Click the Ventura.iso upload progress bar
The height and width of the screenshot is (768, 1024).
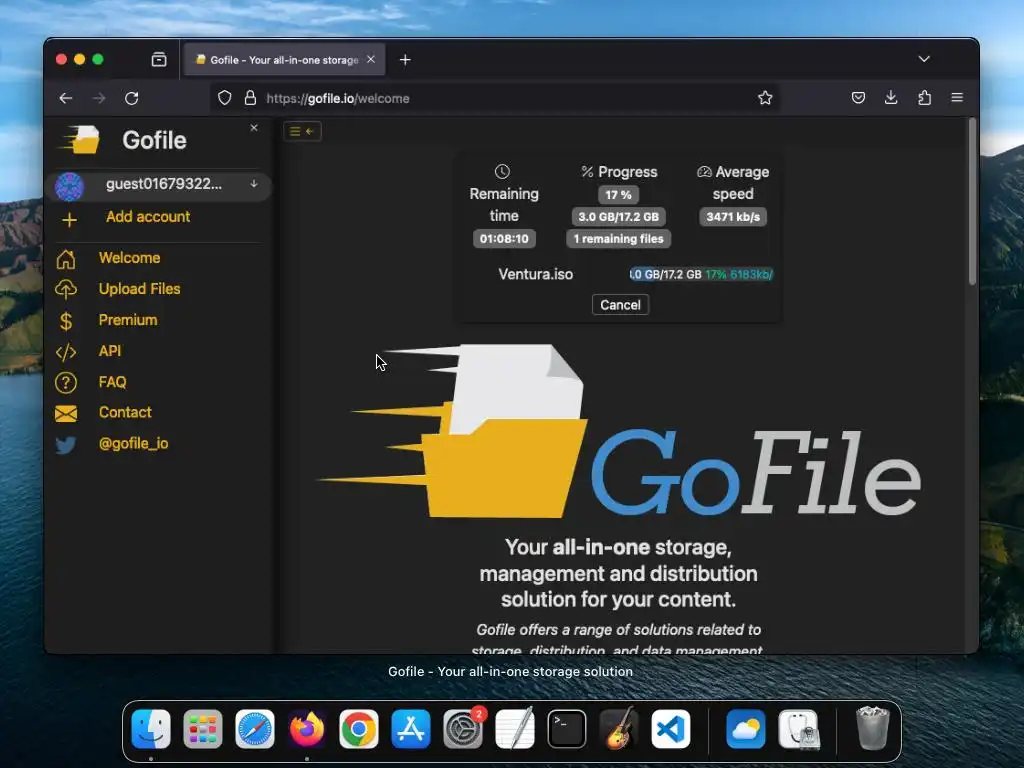(701, 274)
